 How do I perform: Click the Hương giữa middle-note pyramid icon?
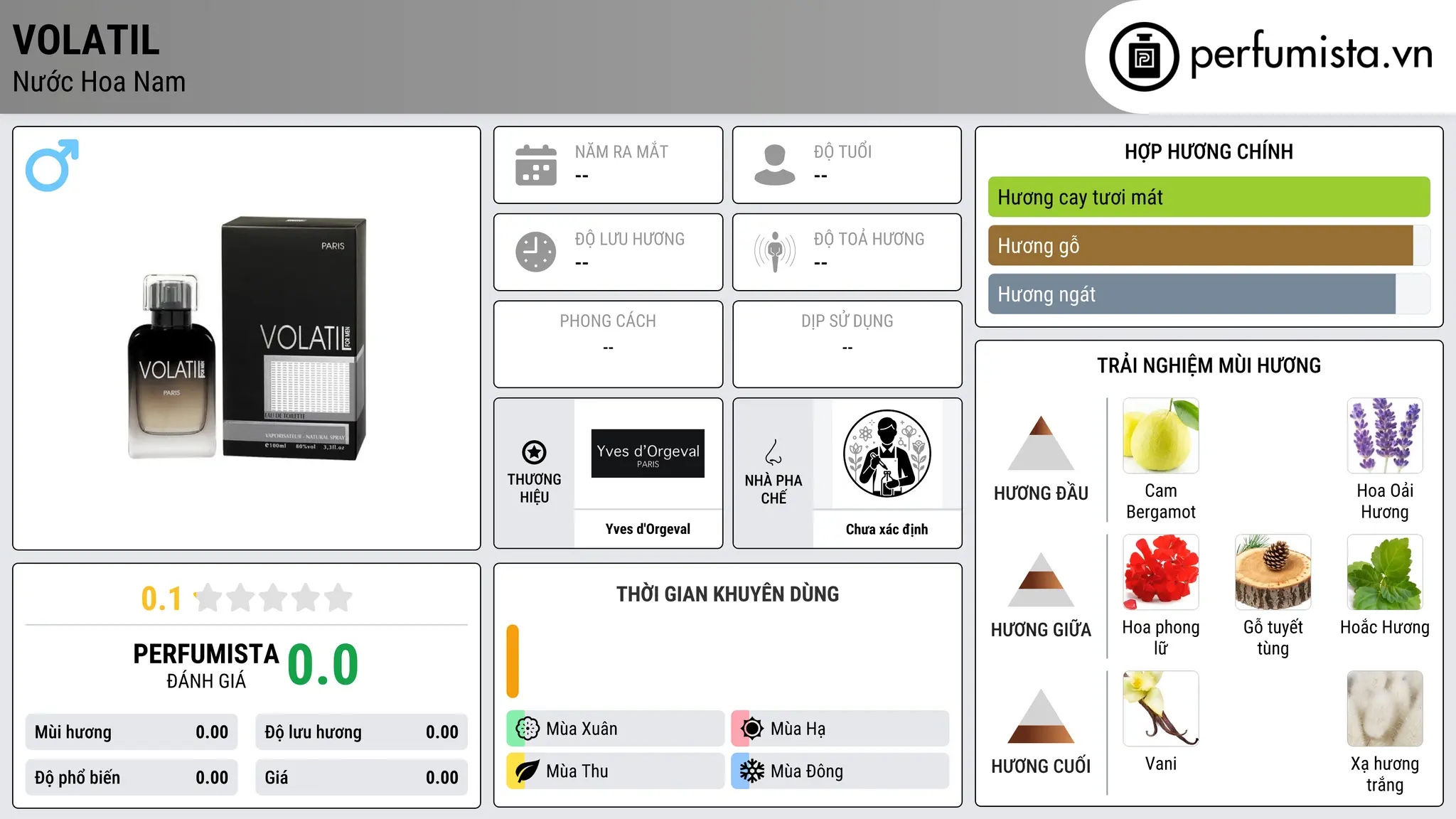[x=1041, y=579]
